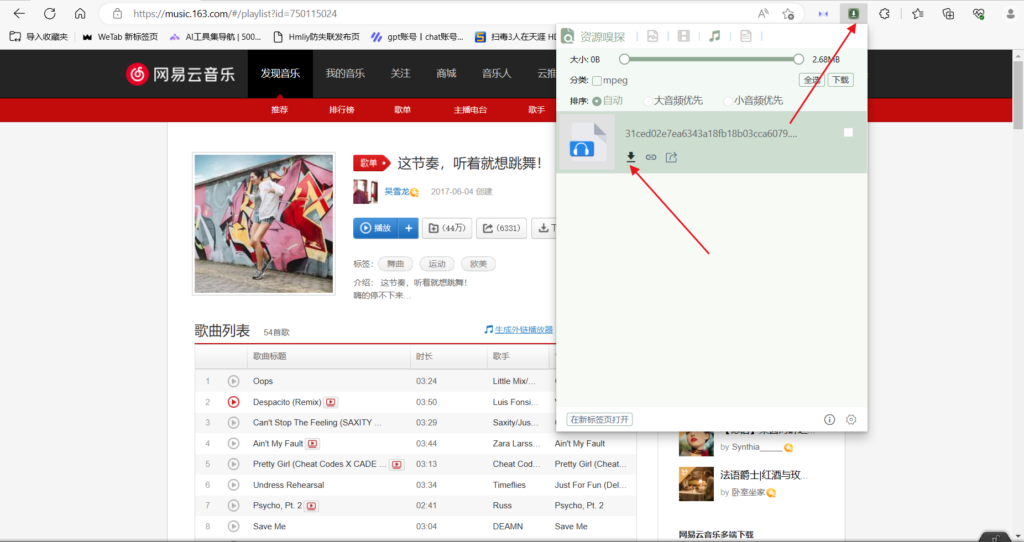The image size is (1024, 542).
Task: Open MV icon next to Pretty Girl
Action: tap(396, 464)
